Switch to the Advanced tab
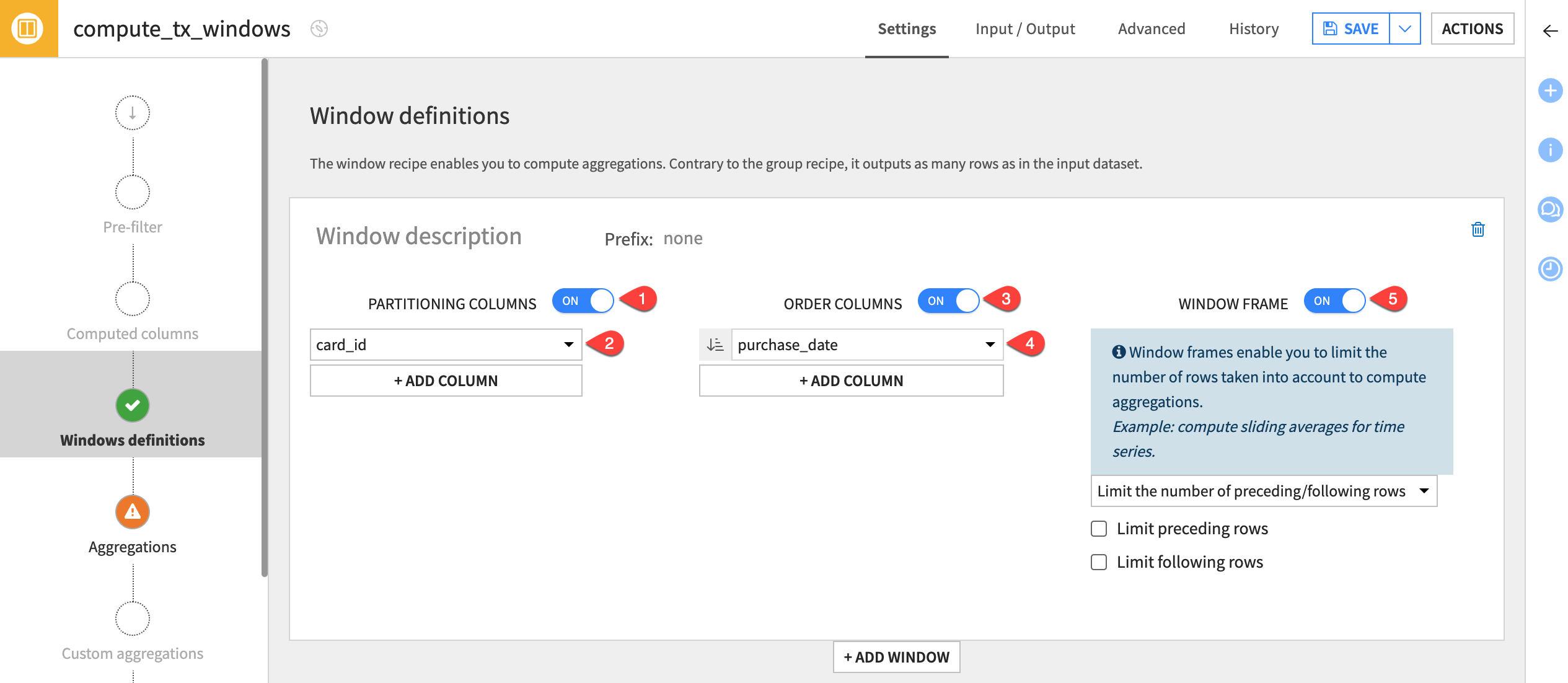This screenshot has width=1568, height=683. (x=1152, y=27)
